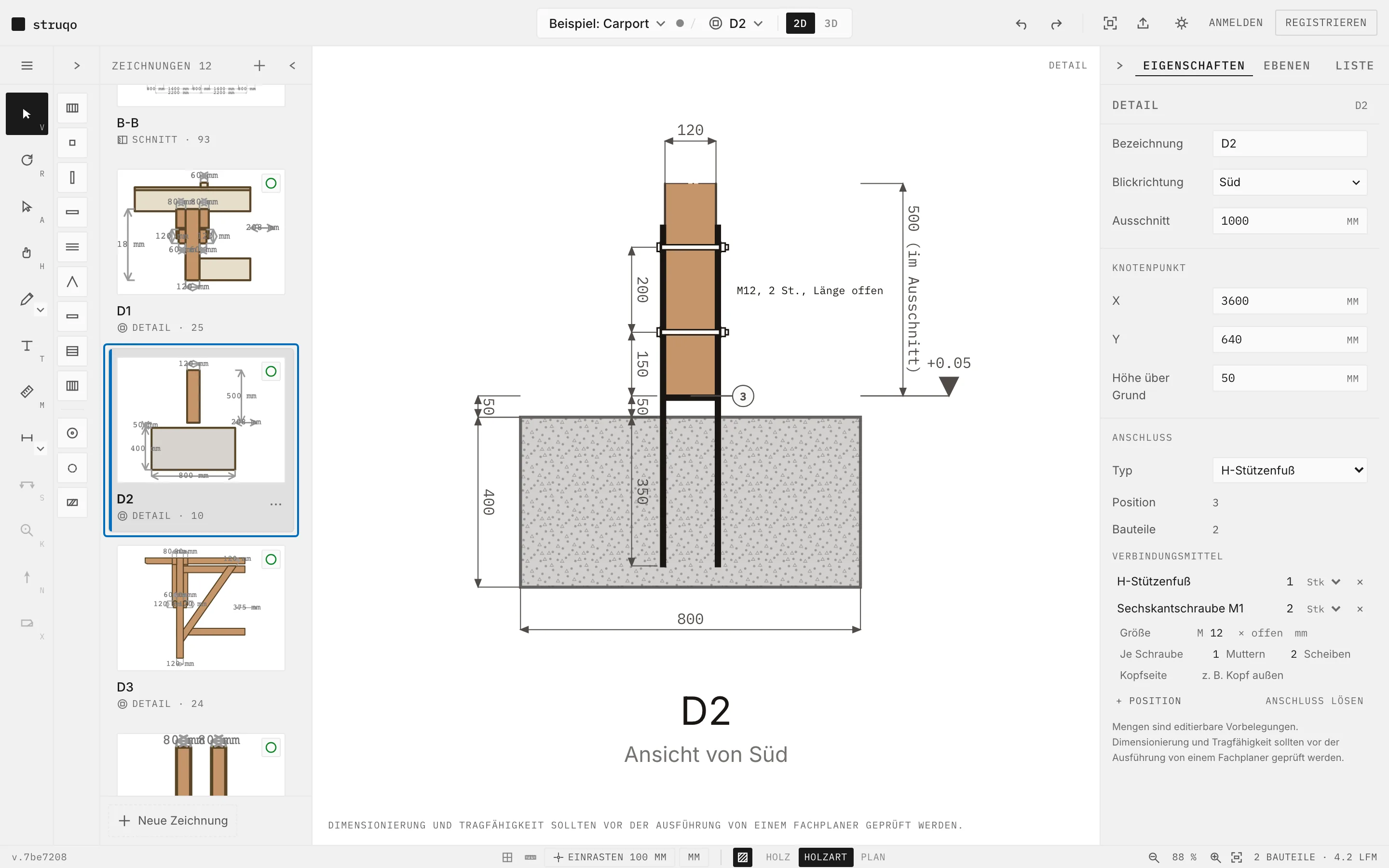Image resolution: width=1389 pixels, height=868 pixels.
Task: Switch to the Liste tab
Action: [x=1354, y=66]
